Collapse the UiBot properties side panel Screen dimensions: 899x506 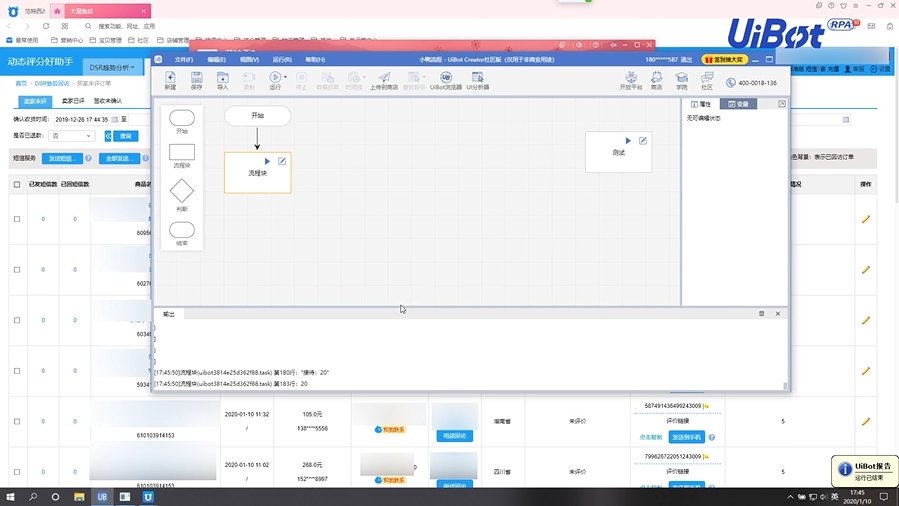pyautogui.click(x=781, y=104)
